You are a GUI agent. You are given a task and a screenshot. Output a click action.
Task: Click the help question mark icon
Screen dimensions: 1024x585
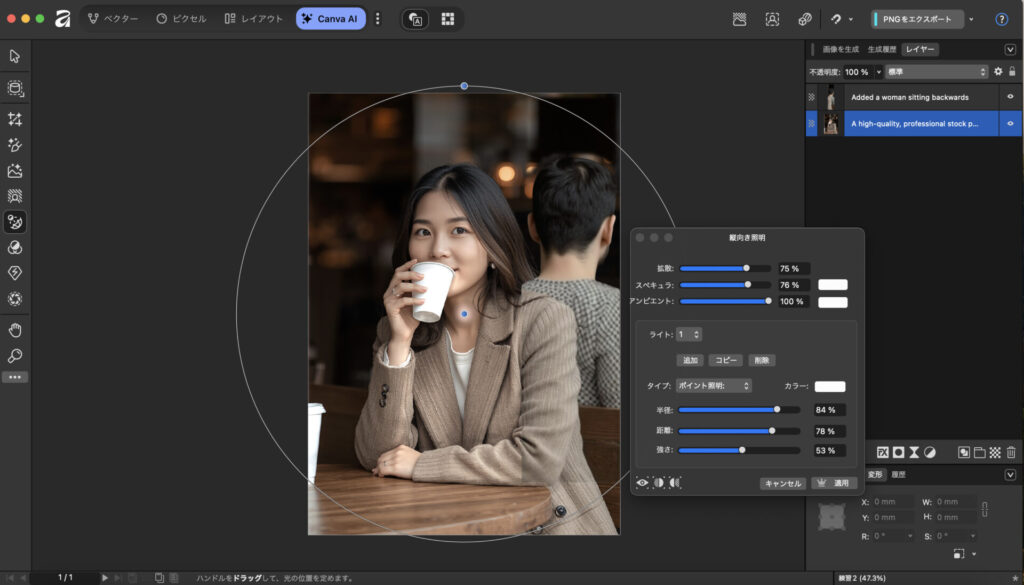[x=1001, y=19]
